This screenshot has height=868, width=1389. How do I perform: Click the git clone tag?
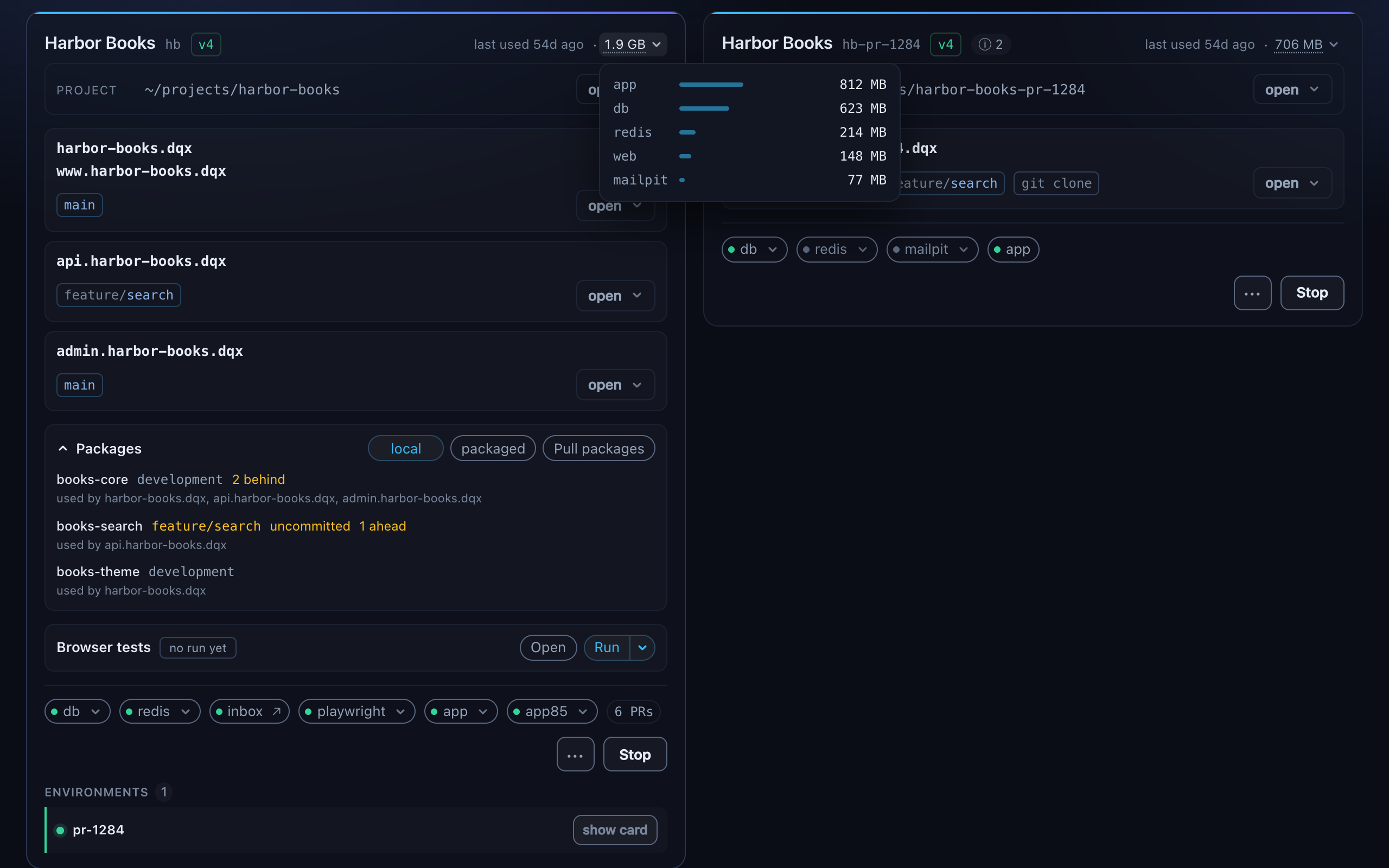click(x=1056, y=183)
